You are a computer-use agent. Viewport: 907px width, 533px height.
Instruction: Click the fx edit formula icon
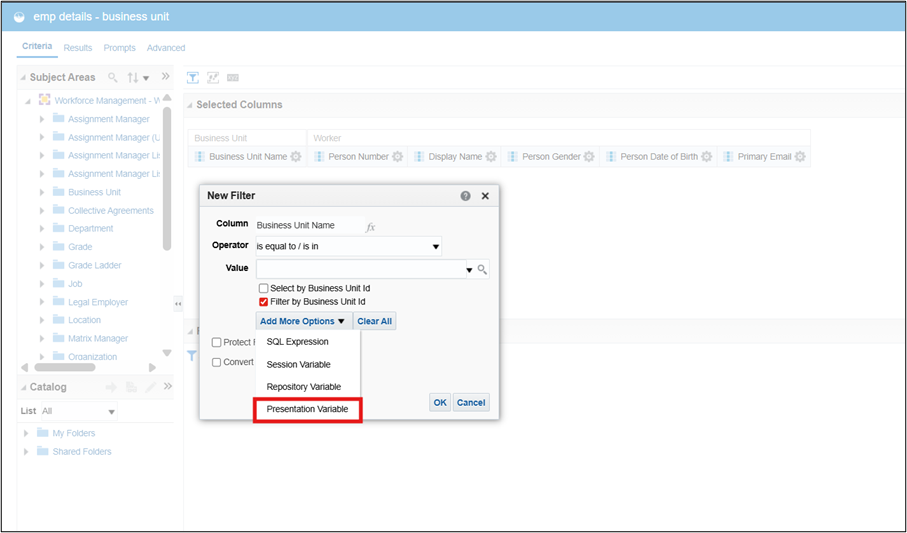[x=370, y=227]
